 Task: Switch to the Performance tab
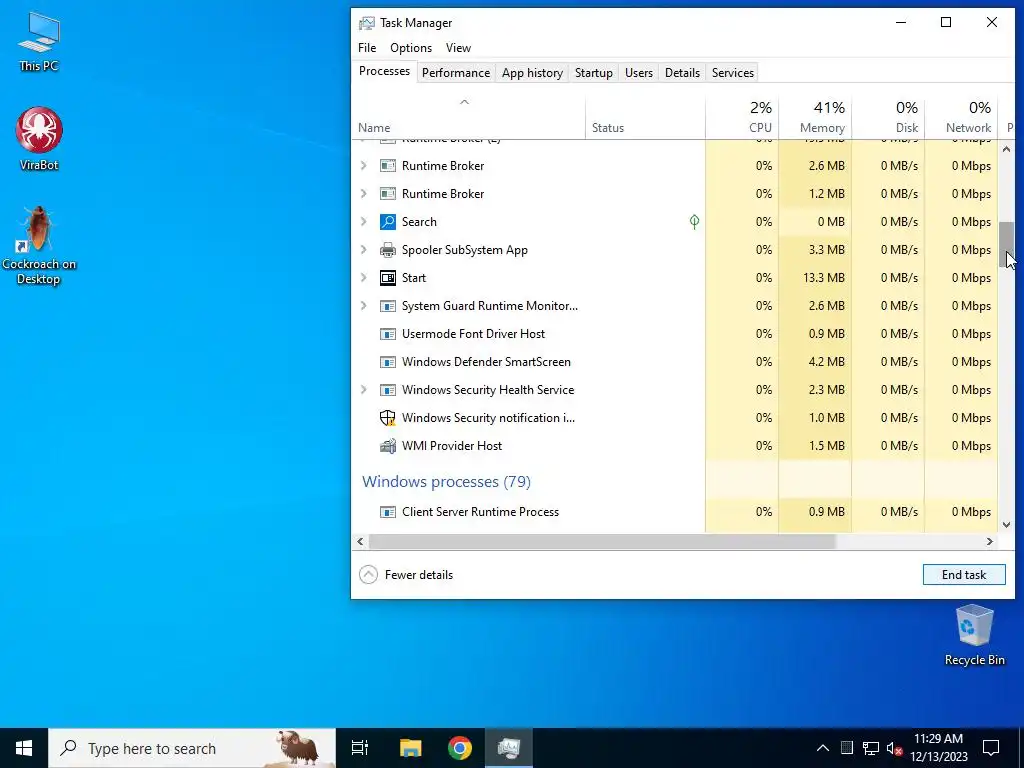(456, 72)
